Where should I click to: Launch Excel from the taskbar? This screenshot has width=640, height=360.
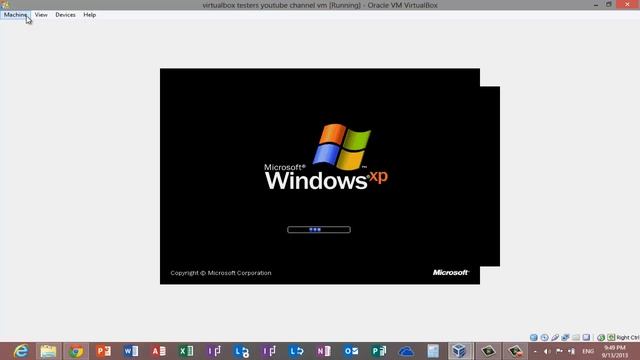point(186,351)
